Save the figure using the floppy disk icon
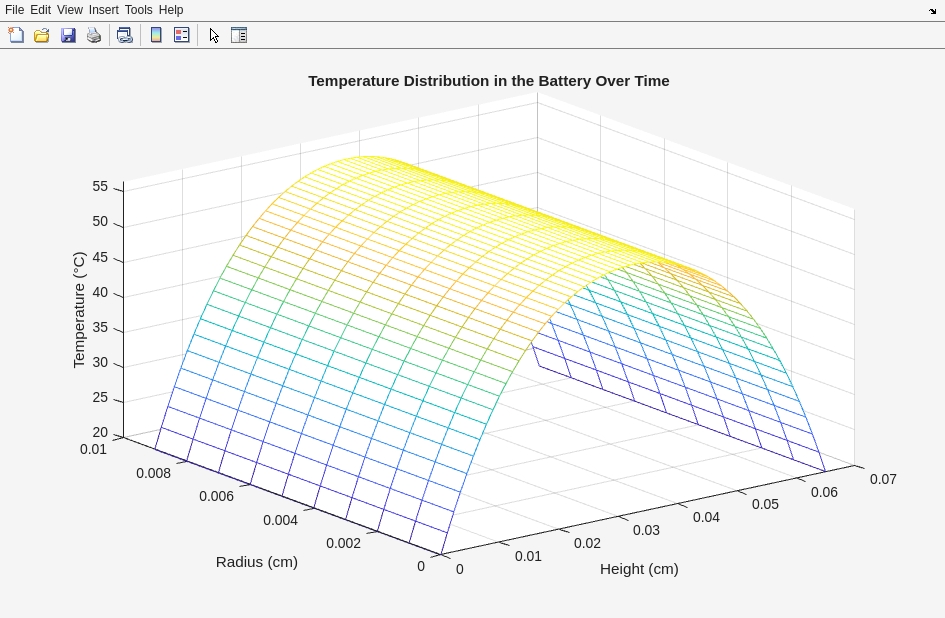This screenshot has height=618, width=945. [68, 35]
